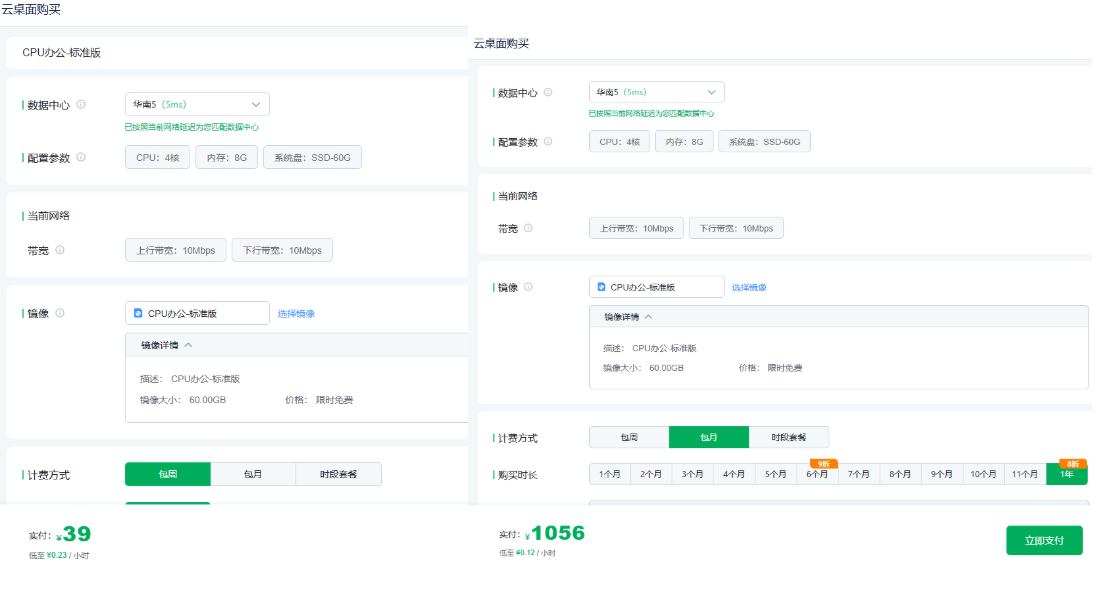This screenshot has height=592, width=1114.
Task: Select 3个月 purchase duration
Action: (x=693, y=474)
